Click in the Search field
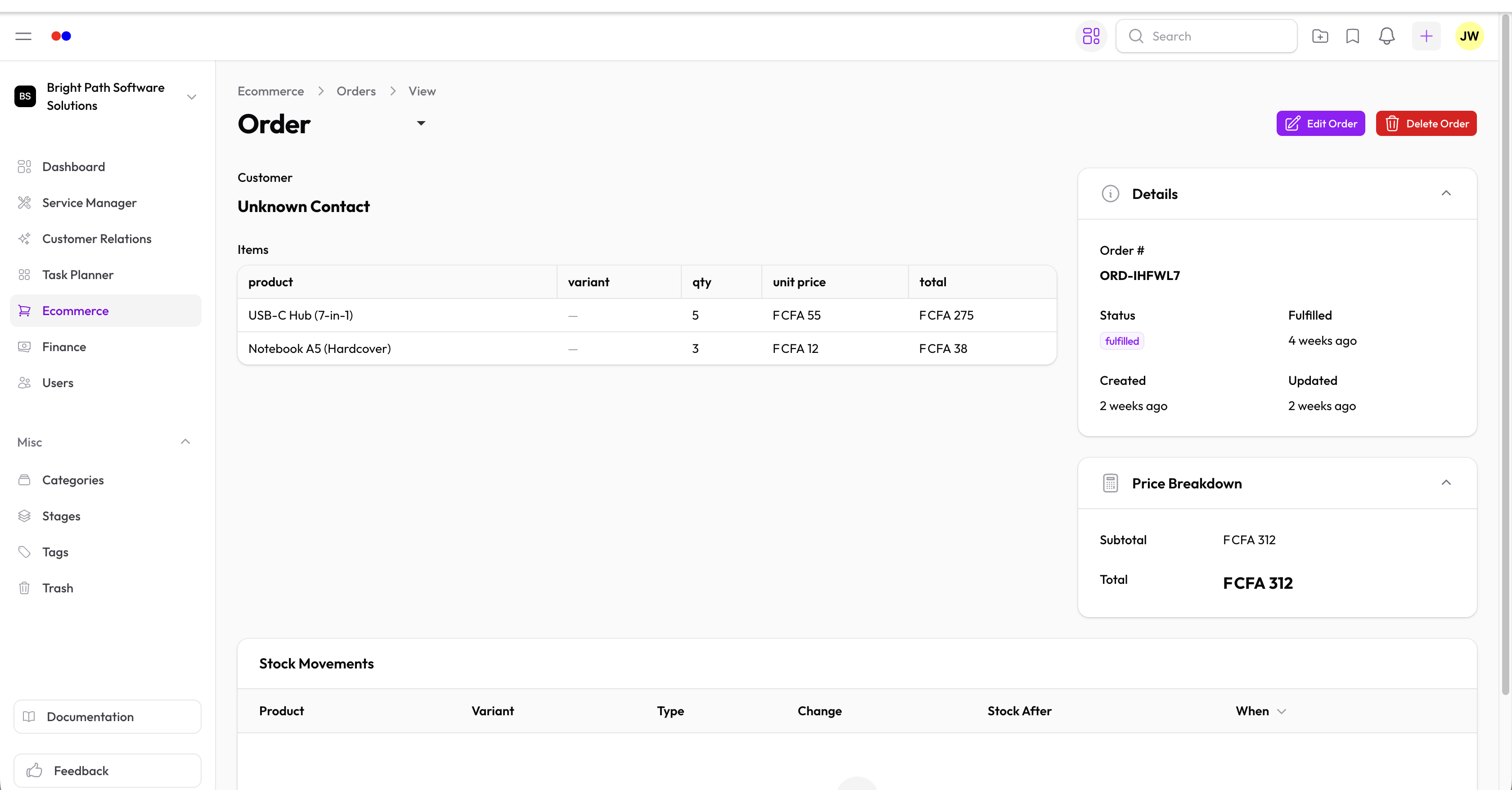 [x=1206, y=36]
